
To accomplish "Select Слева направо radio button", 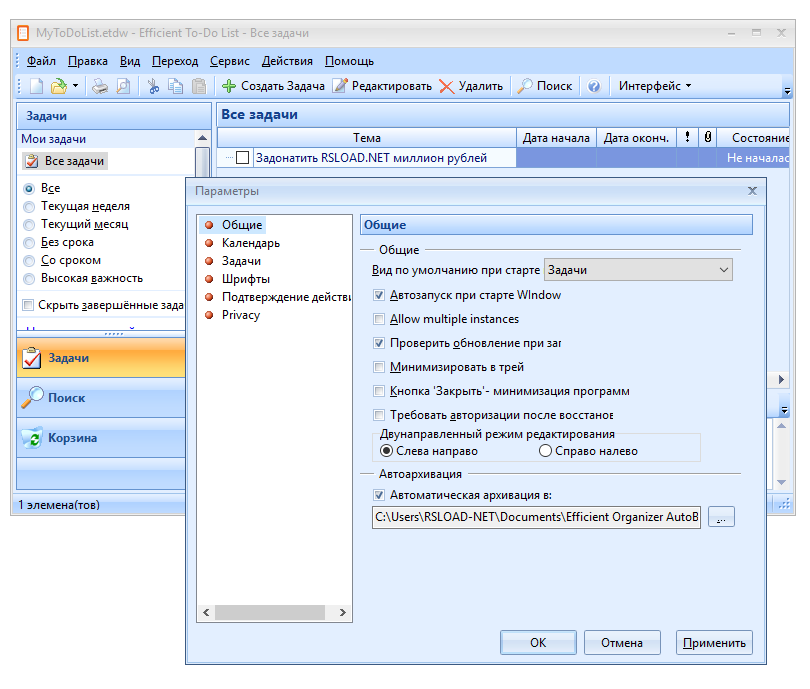I will pos(386,451).
